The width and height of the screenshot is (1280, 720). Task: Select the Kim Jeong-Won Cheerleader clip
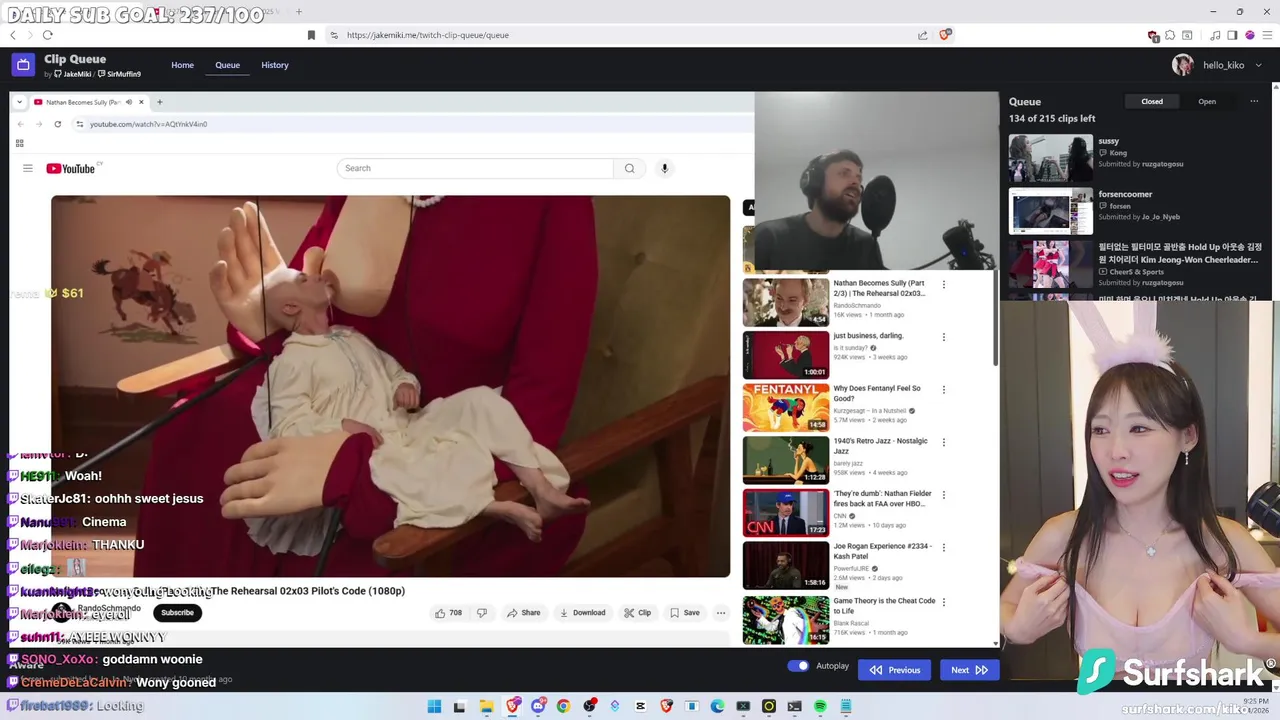(1138, 264)
